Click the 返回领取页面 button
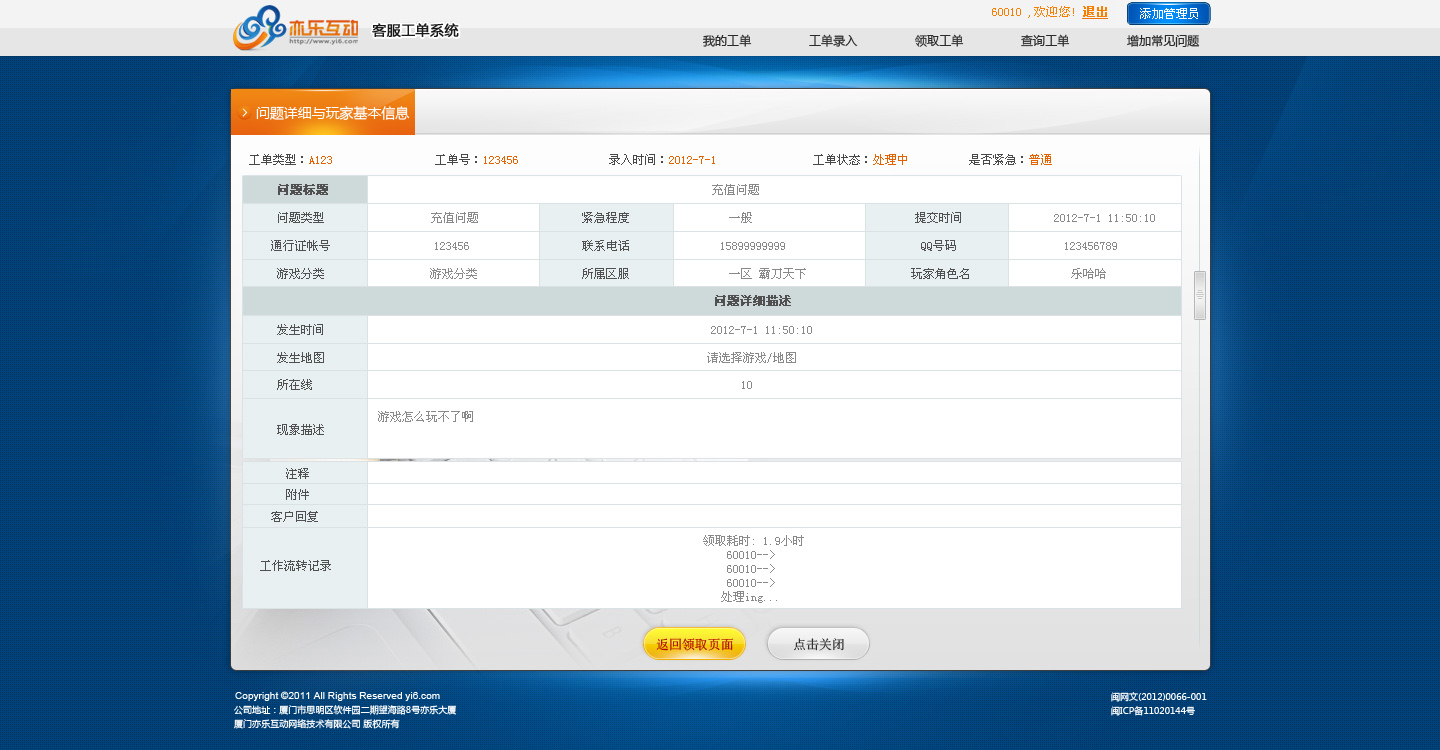The image size is (1440, 750). 694,644
